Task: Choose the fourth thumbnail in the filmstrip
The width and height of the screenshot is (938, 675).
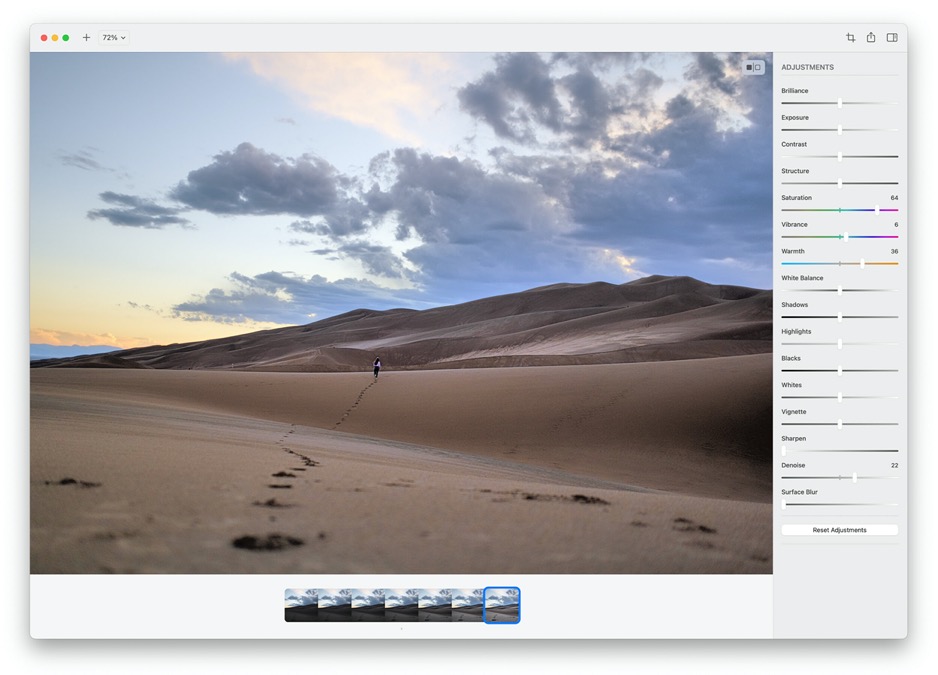Action: (401, 605)
